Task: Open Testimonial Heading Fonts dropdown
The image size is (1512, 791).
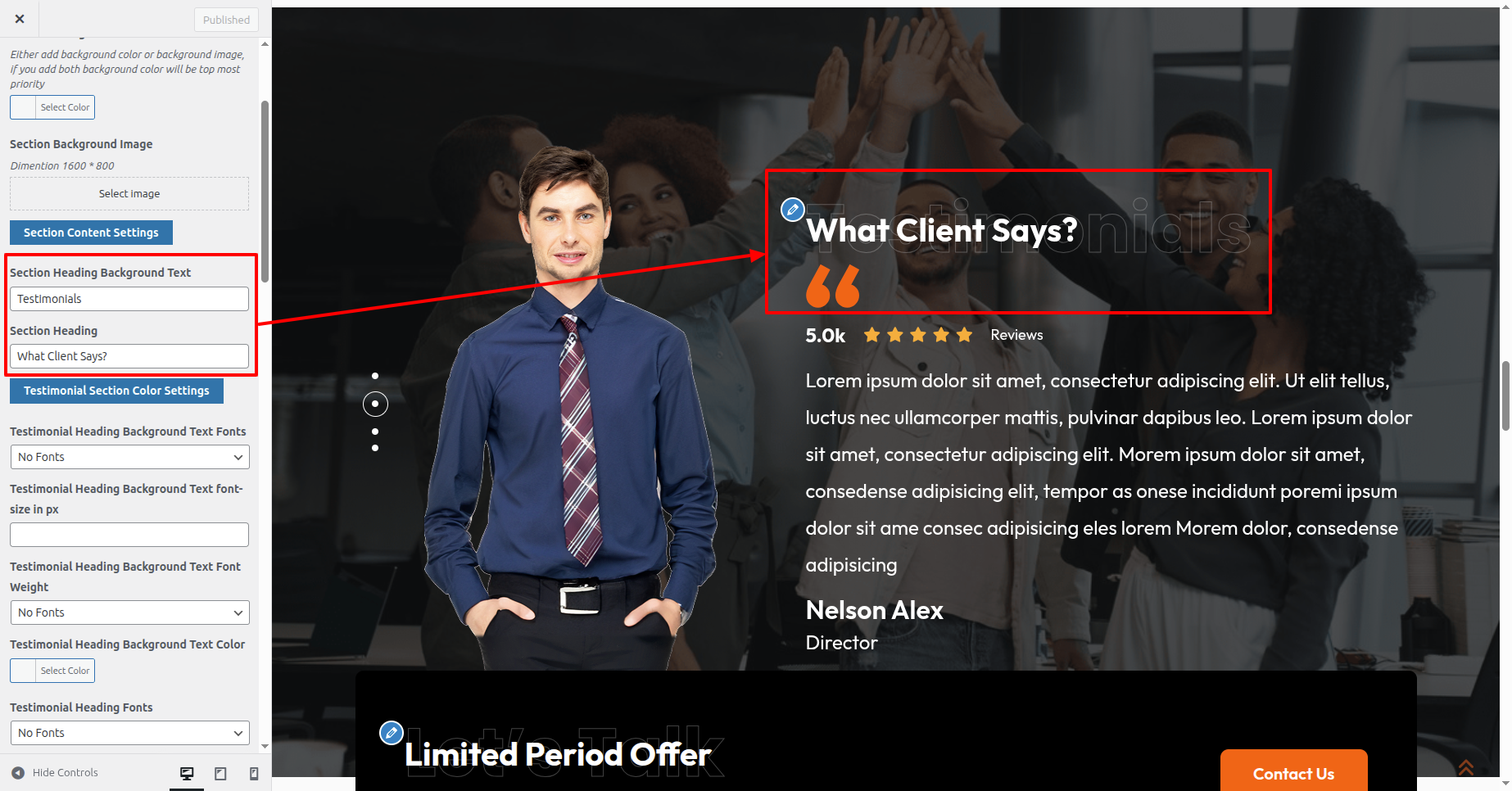Action: 129,733
